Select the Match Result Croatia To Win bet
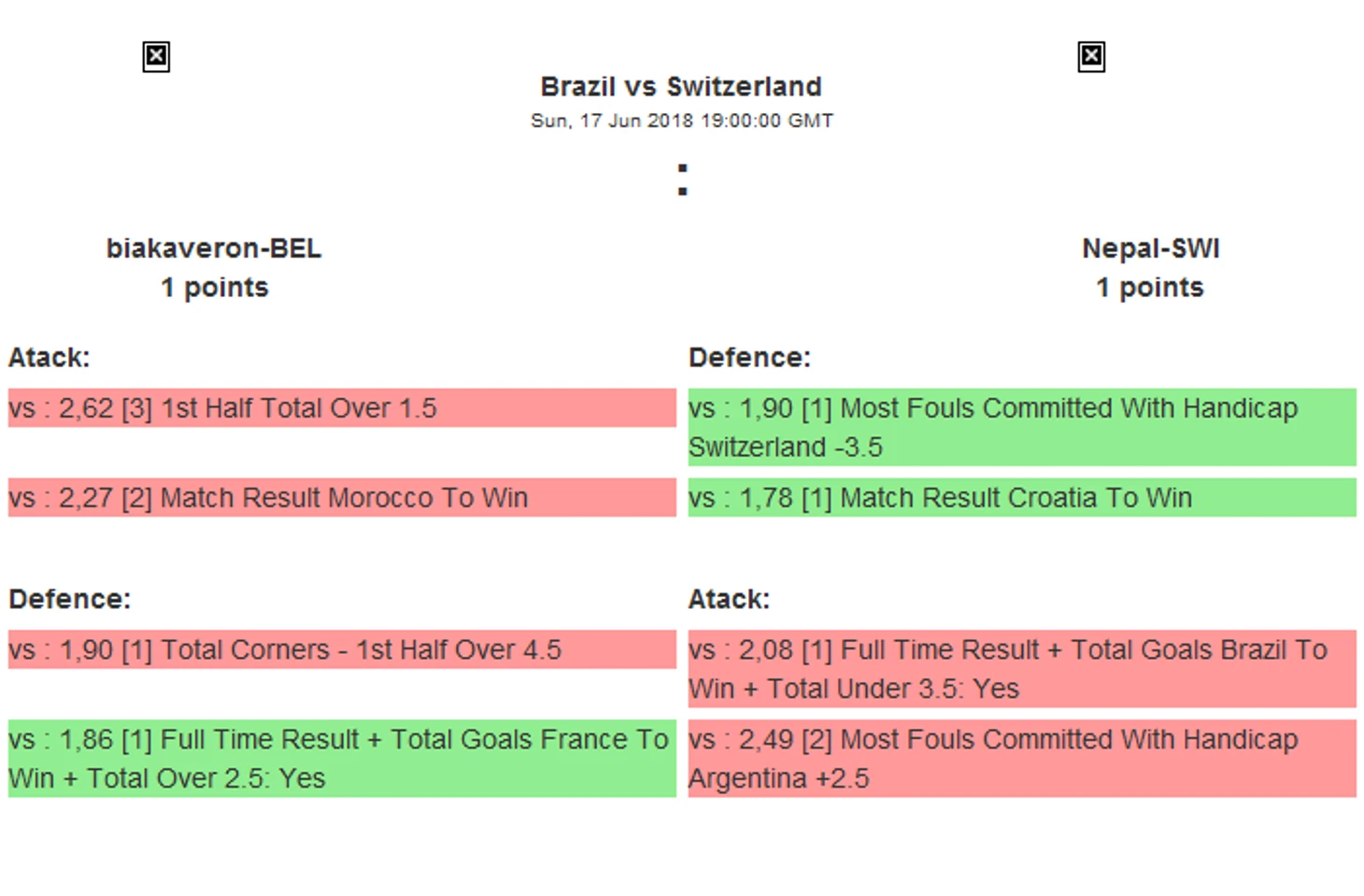 1022,498
